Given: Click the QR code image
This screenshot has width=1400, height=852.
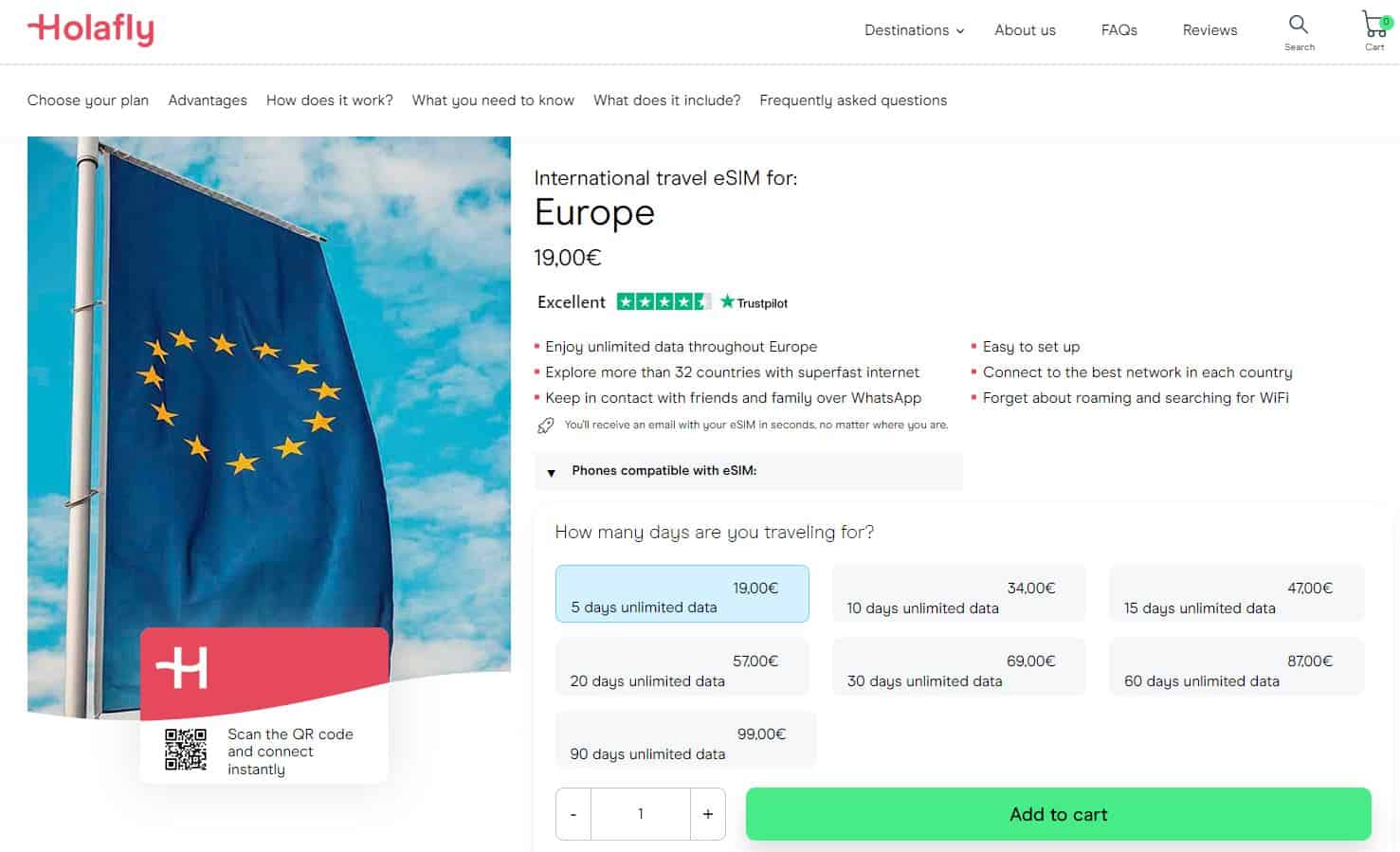Looking at the screenshot, I should (186, 750).
